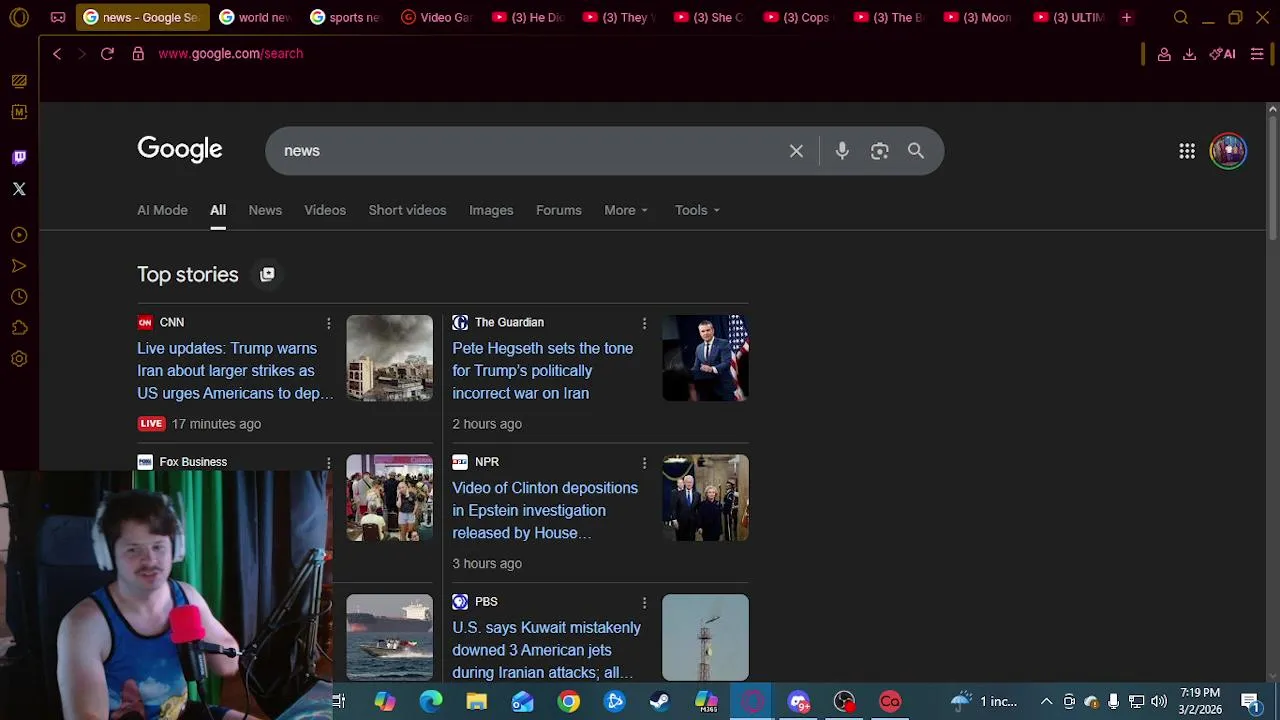Image resolution: width=1280 pixels, height=720 pixels.
Task: Open the Player icon in sidebar
Action: pos(19,235)
